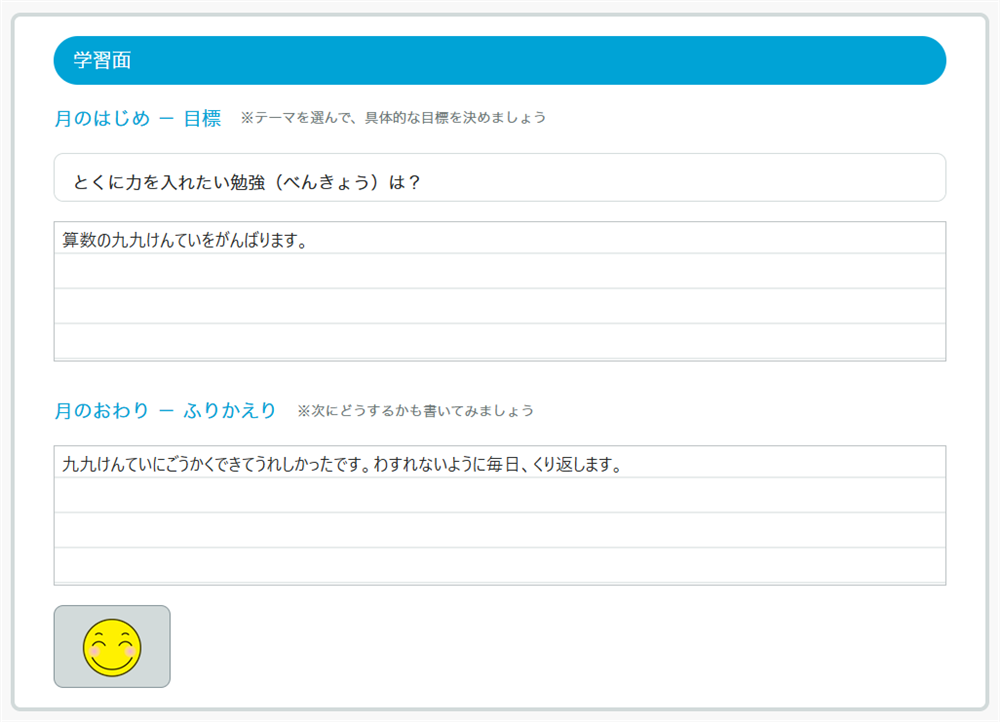The width and height of the screenshot is (1000, 722).
Task: Select the second blank line of goal area
Action: [499, 271]
